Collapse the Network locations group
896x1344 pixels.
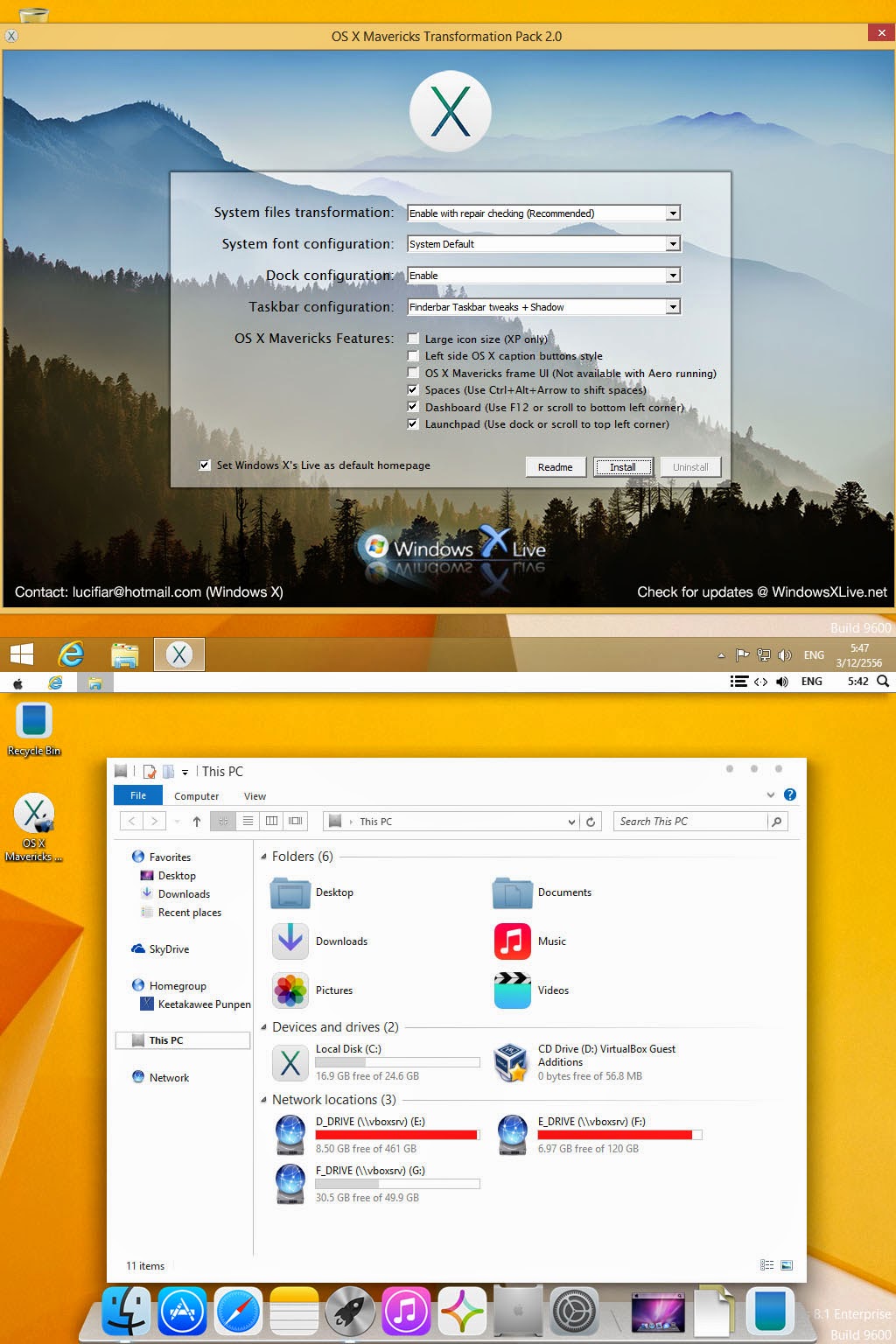[264, 1100]
